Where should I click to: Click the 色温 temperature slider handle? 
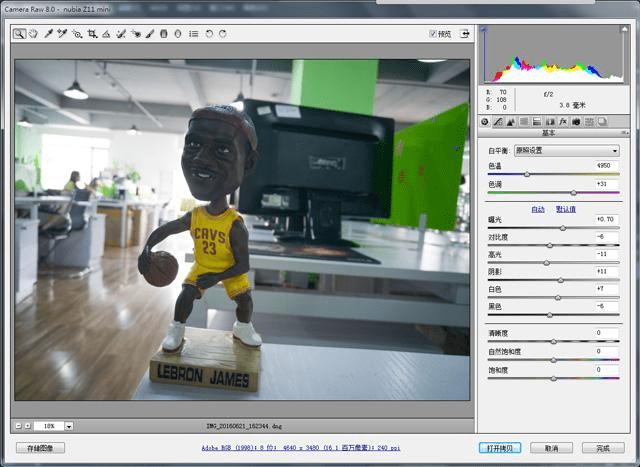coord(527,174)
